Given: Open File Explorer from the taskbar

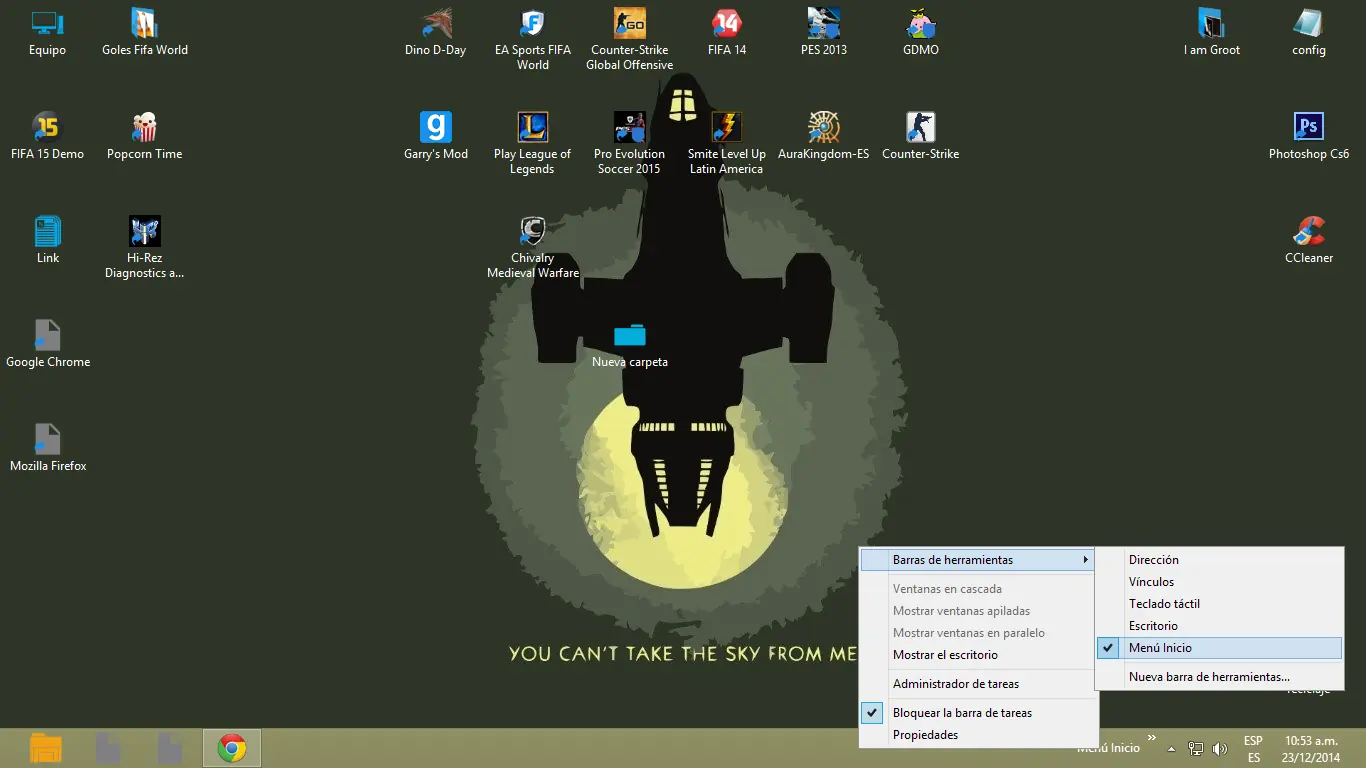Looking at the screenshot, I should (x=46, y=748).
